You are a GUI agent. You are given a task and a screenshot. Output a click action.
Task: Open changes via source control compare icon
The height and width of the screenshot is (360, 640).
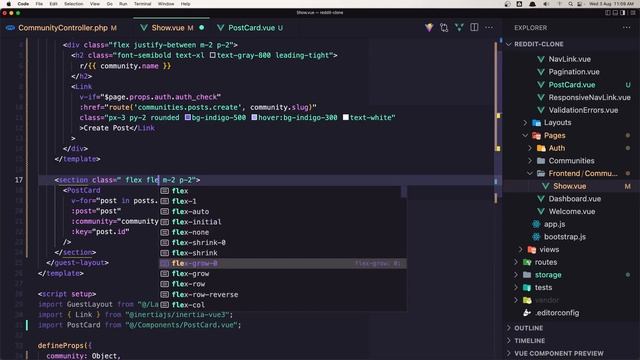pyautogui.click(x=444, y=27)
